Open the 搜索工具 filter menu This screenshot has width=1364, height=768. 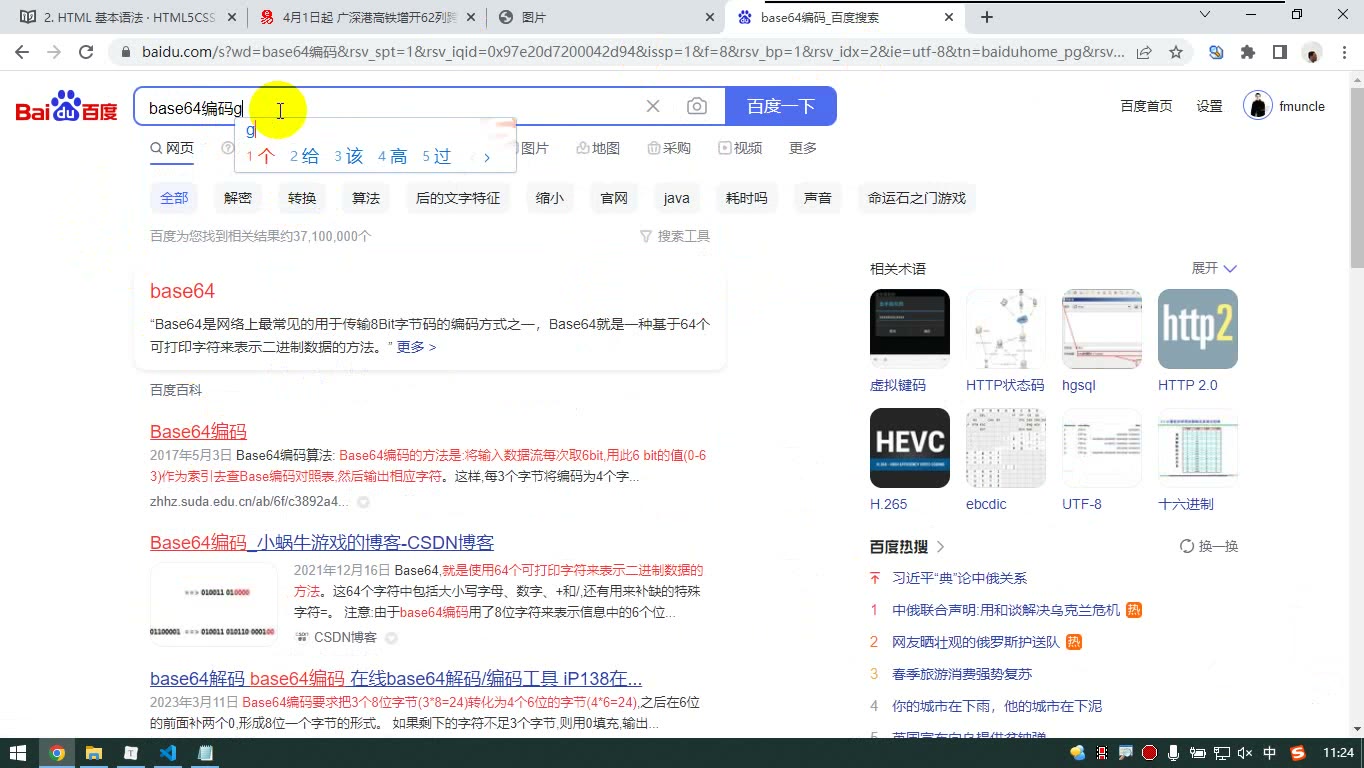pos(675,236)
